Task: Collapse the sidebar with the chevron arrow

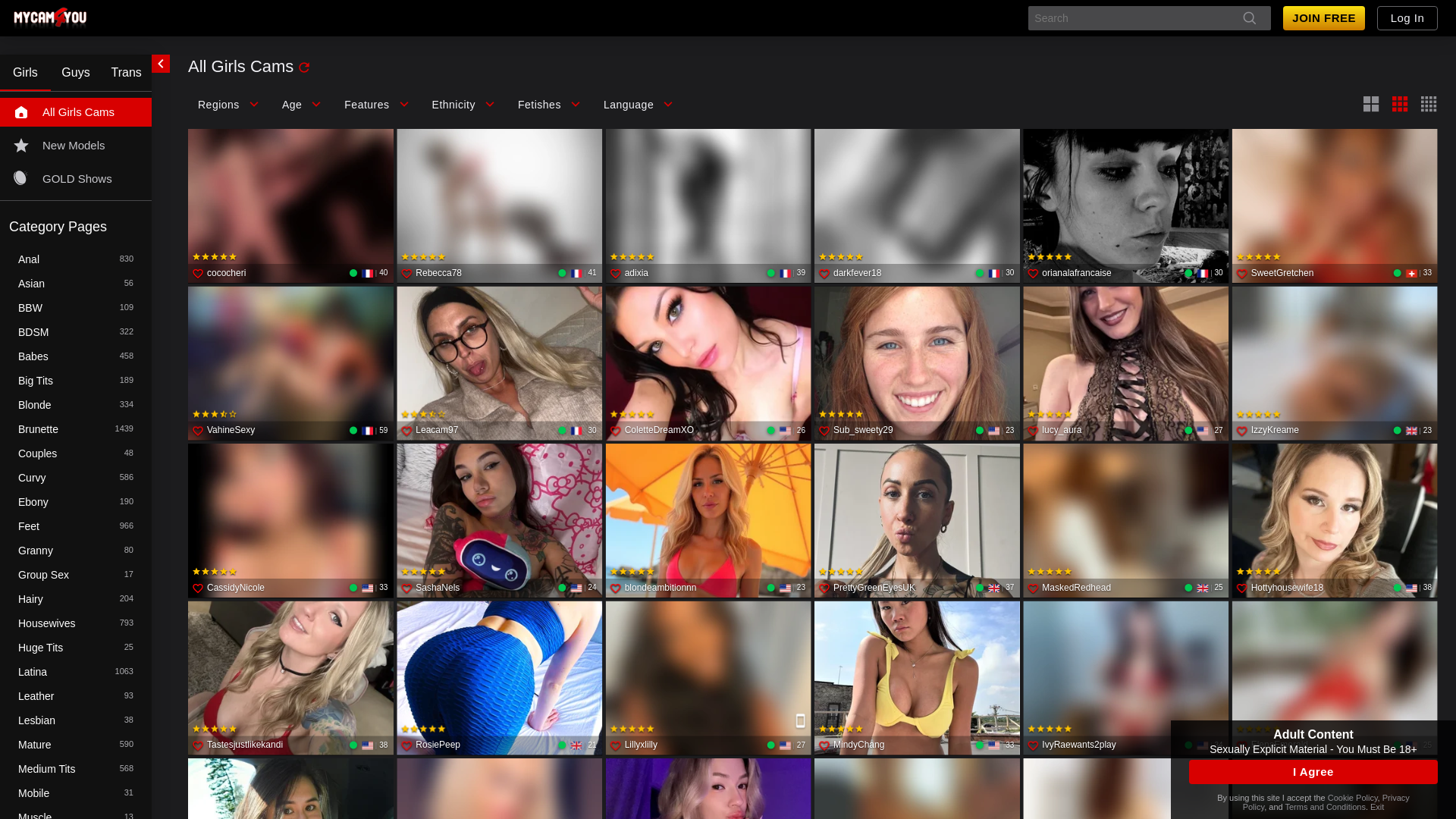Action: click(x=161, y=64)
